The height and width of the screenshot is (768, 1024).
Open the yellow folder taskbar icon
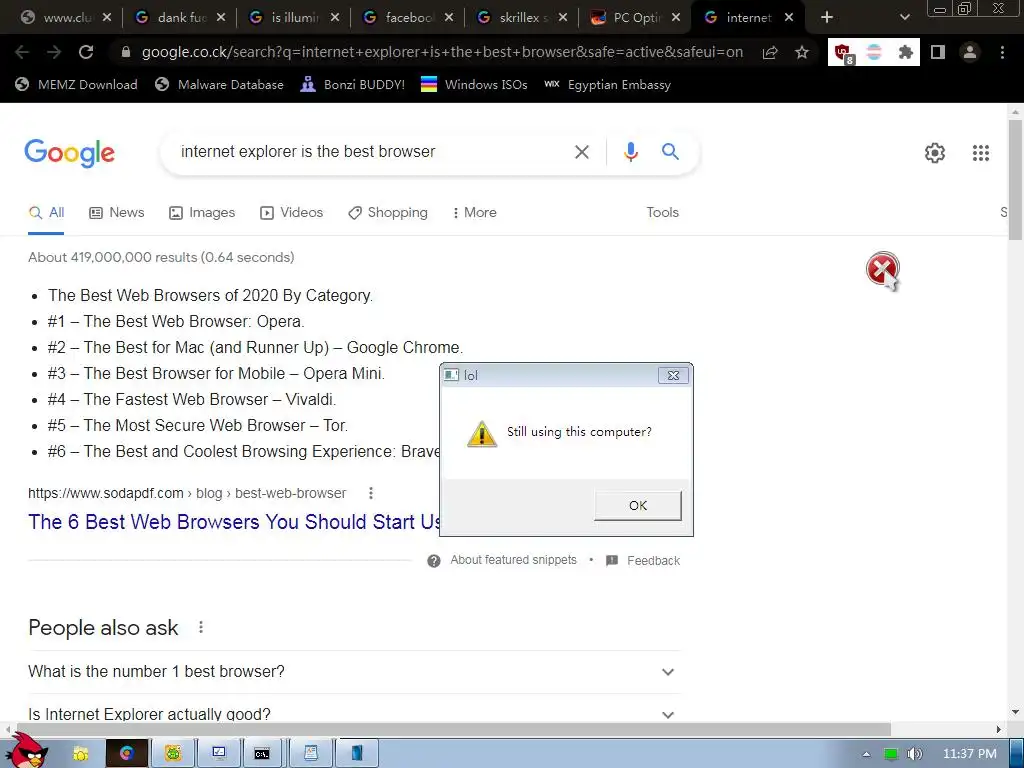pos(80,754)
